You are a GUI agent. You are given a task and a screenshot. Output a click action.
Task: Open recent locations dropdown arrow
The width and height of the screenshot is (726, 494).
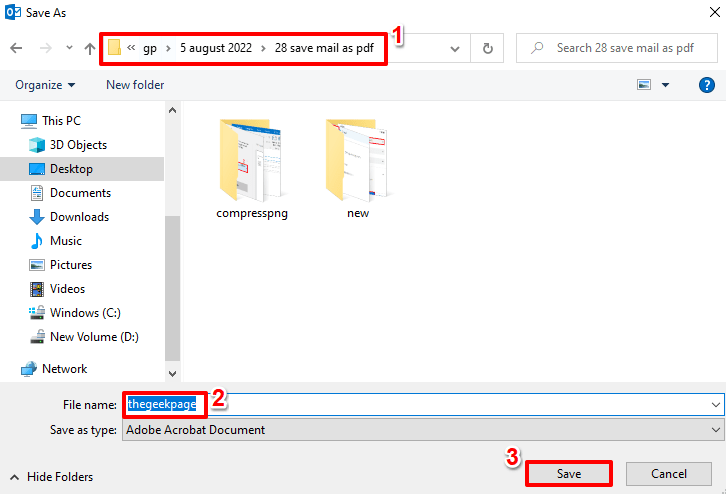click(x=68, y=48)
